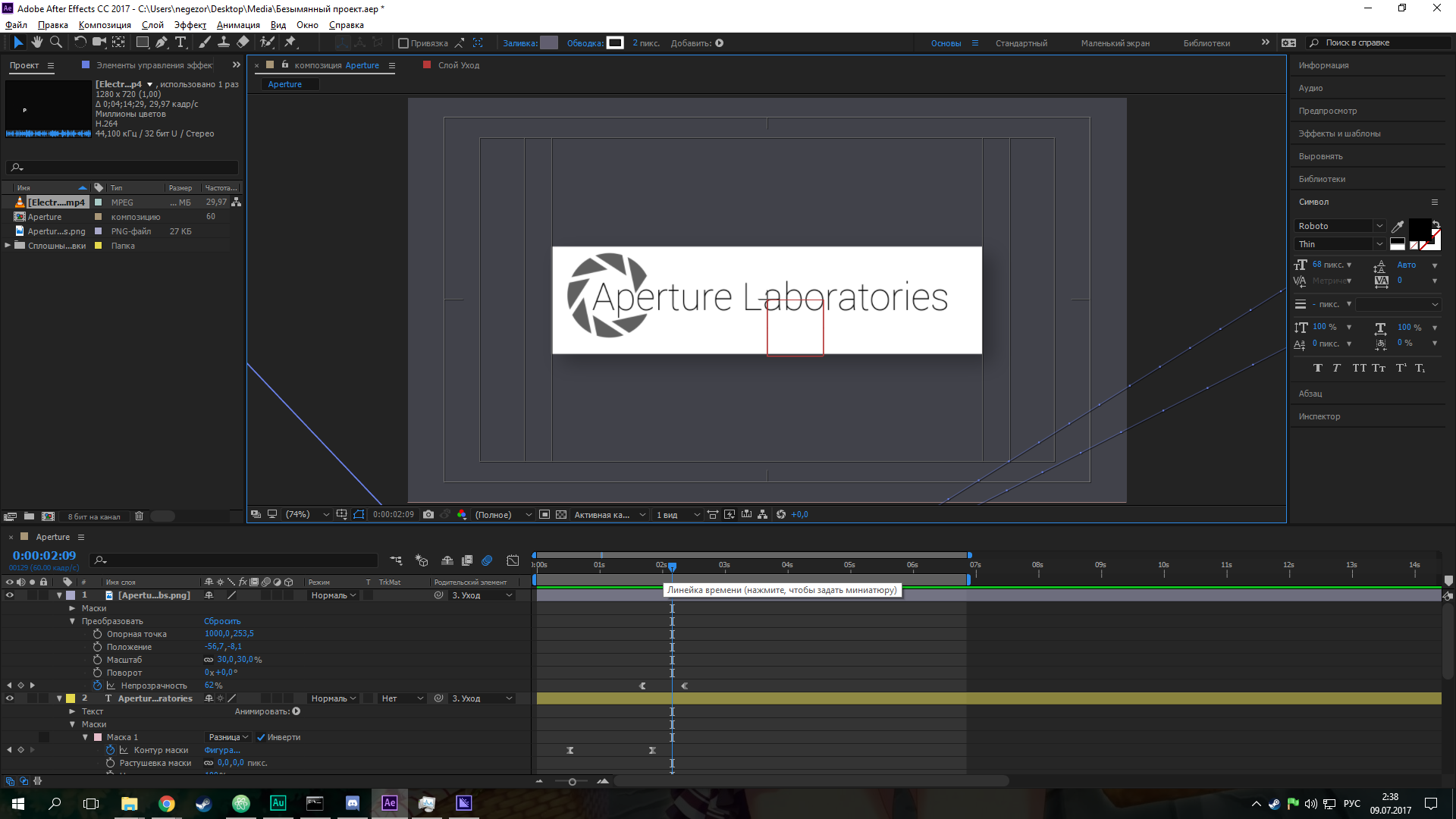Toggle the Graph Editor in timeline
Image resolution: width=1456 pixels, height=819 pixels.
click(x=513, y=560)
